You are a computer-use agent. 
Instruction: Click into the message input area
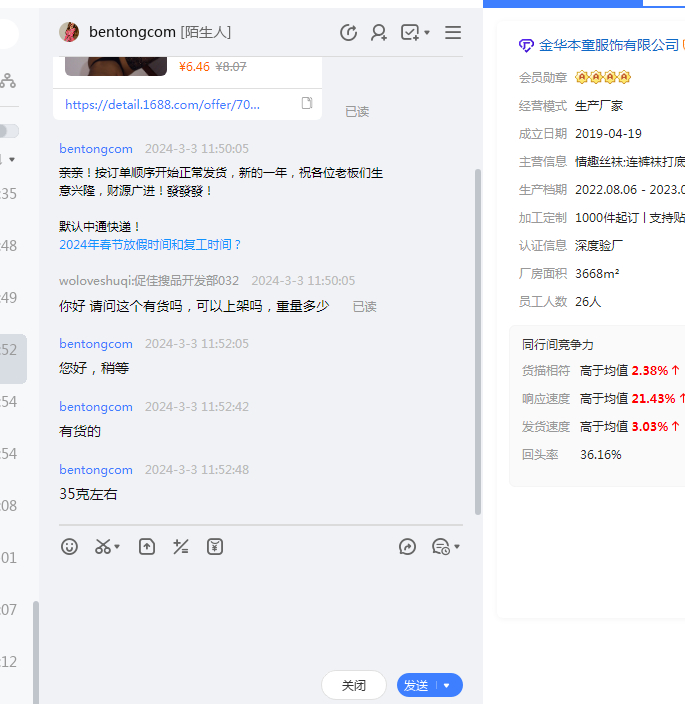(x=260, y=613)
